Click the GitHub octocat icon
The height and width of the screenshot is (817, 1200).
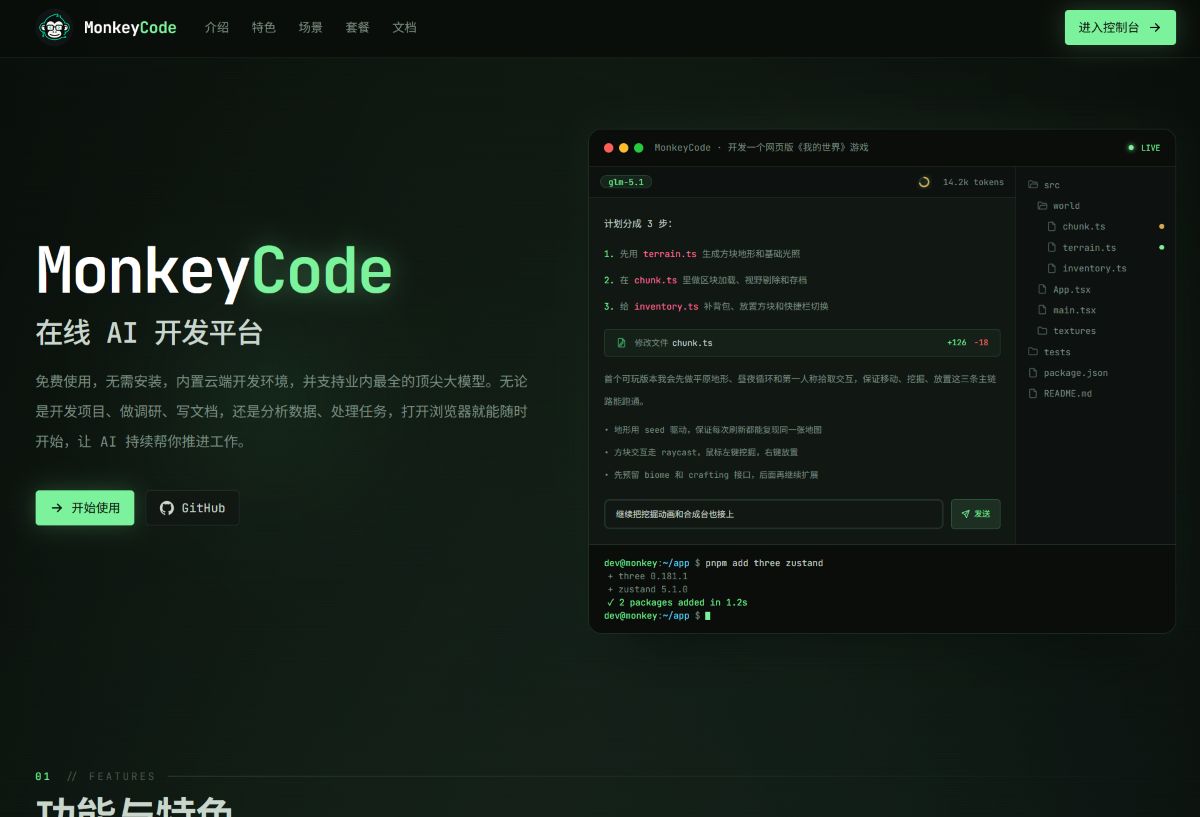click(x=167, y=508)
